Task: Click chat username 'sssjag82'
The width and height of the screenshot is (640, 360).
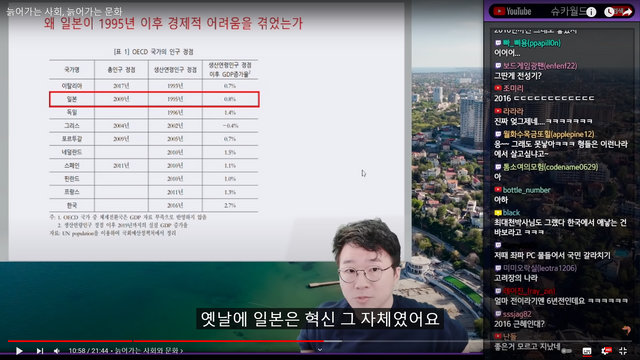Action: pos(517,314)
